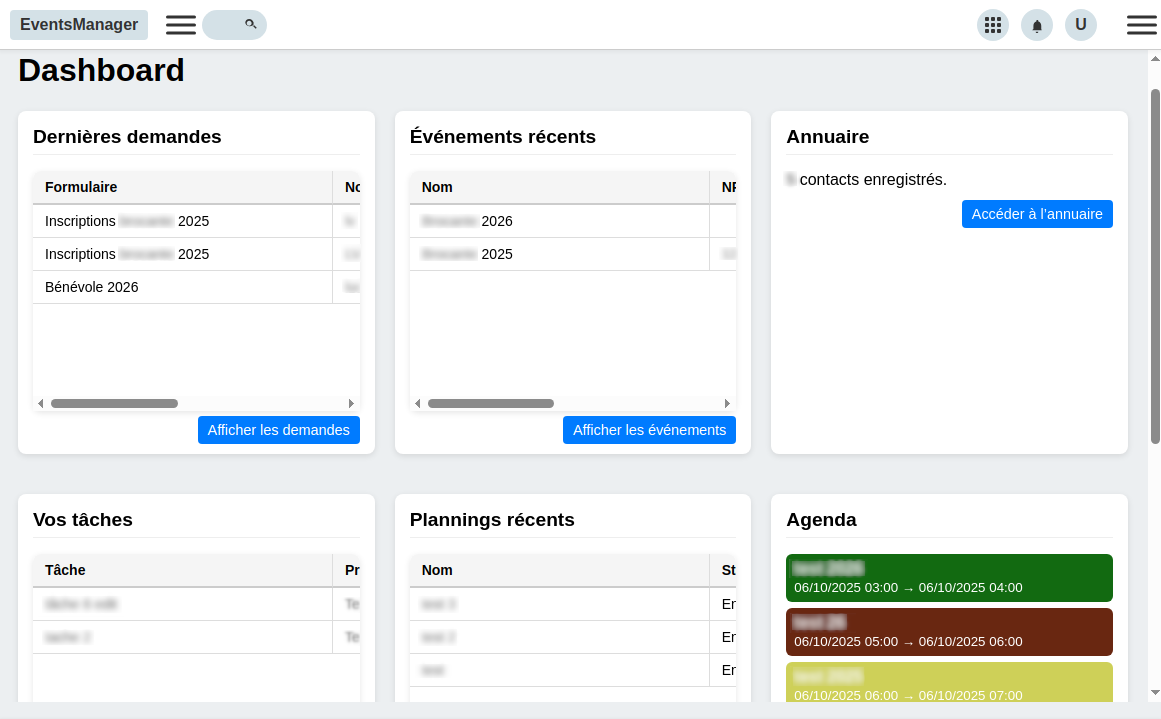Click Afficher les demandes button
The image size is (1161, 719).
[278, 430]
